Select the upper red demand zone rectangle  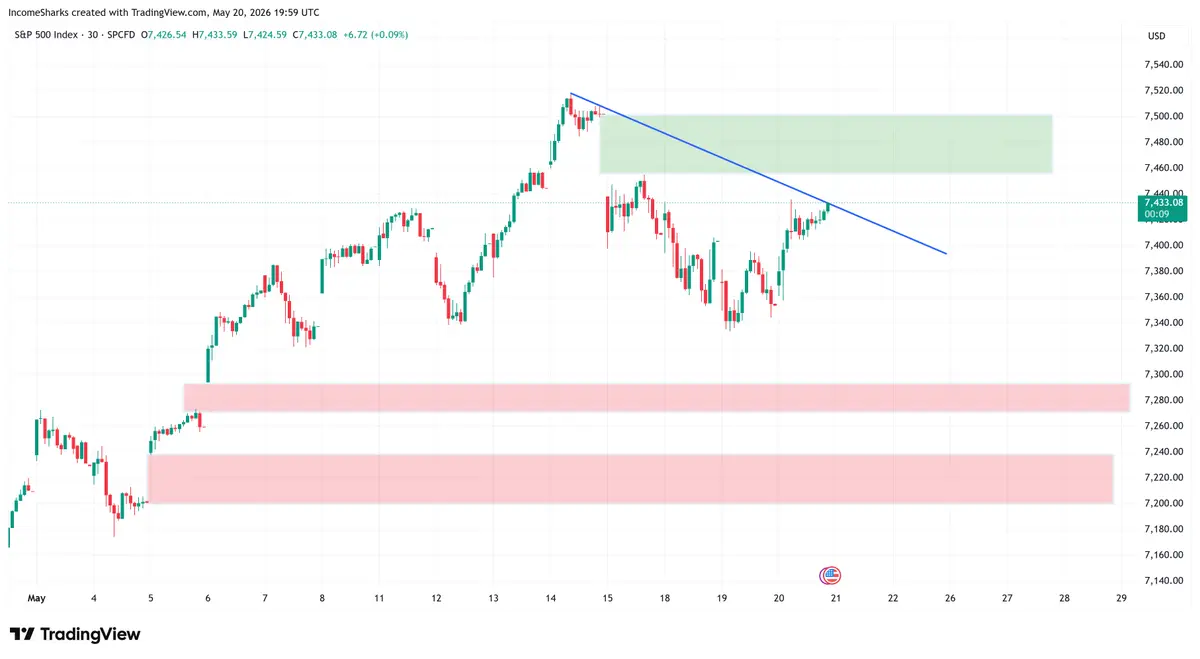coord(656,397)
